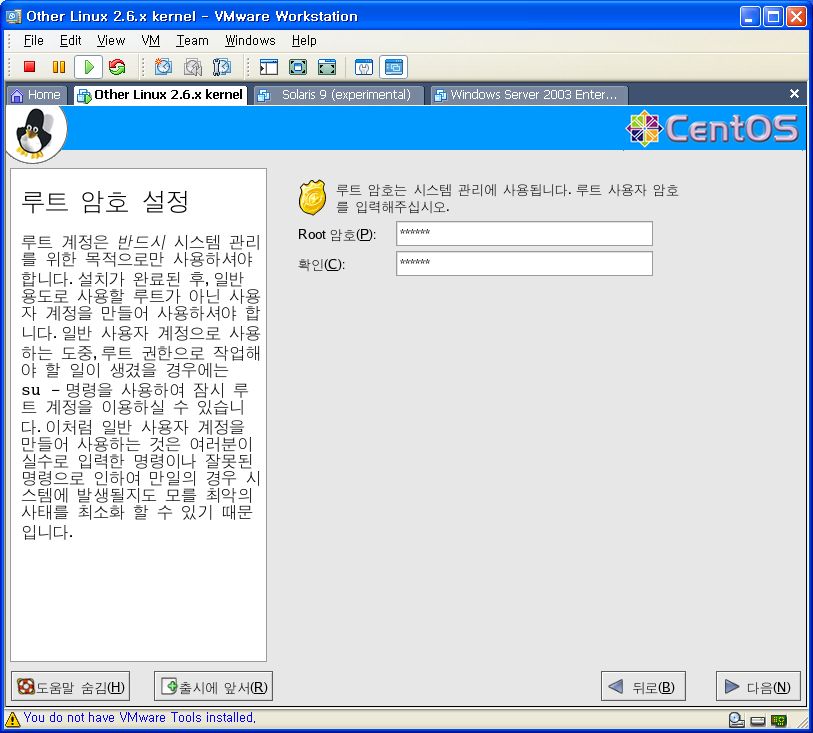Enter full screen mode via toolbar icon
Viewport: 813px width, 733px height.
[x=297, y=67]
